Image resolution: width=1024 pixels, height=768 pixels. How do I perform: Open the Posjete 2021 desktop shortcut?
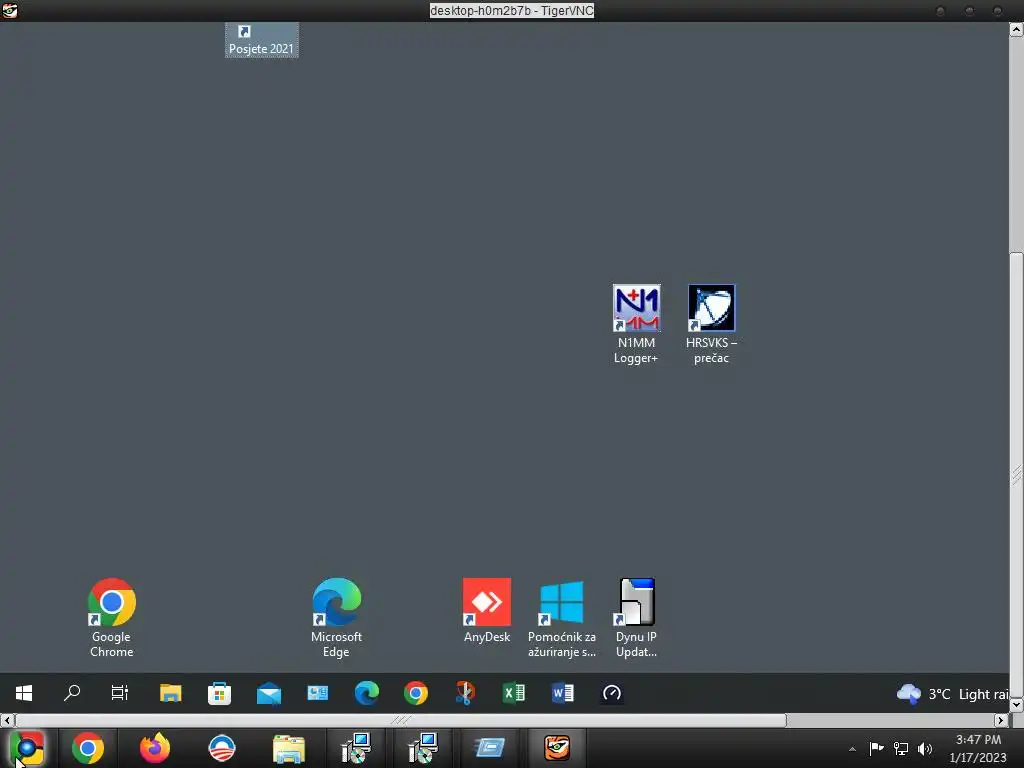pyautogui.click(x=262, y=40)
